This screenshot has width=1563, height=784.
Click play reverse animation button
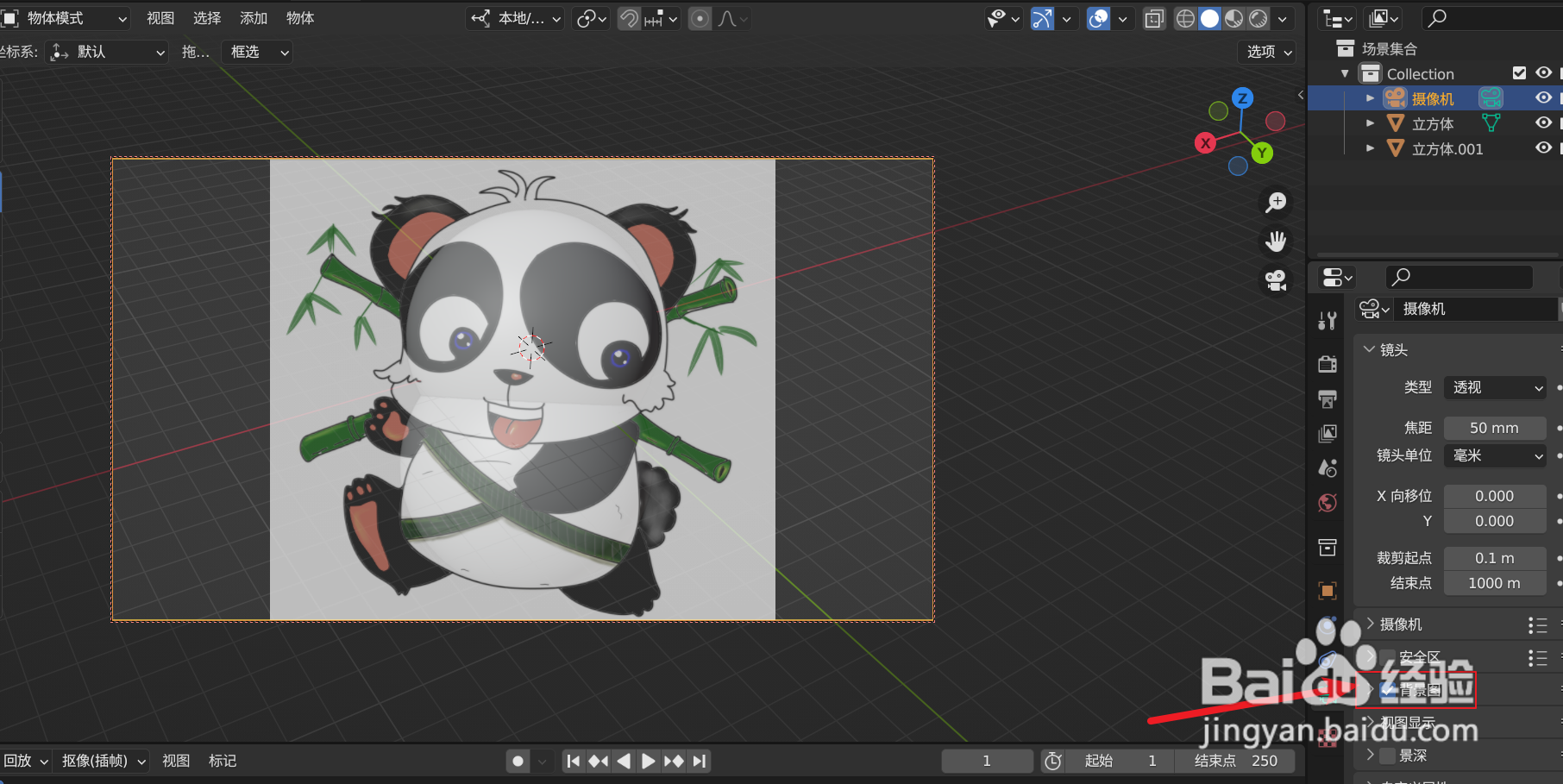coord(624,761)
